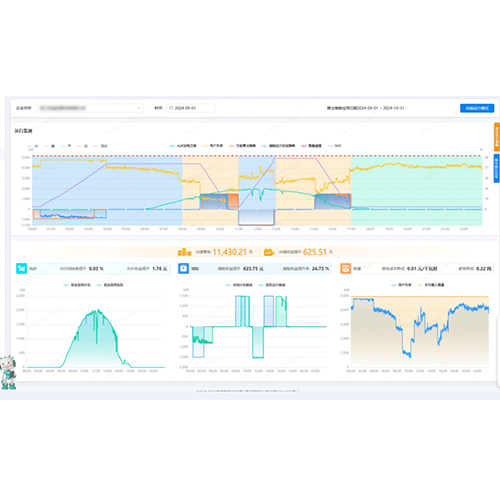
Task: Click the orange revenue-increase icon beside 625.51
Action: 269,252
